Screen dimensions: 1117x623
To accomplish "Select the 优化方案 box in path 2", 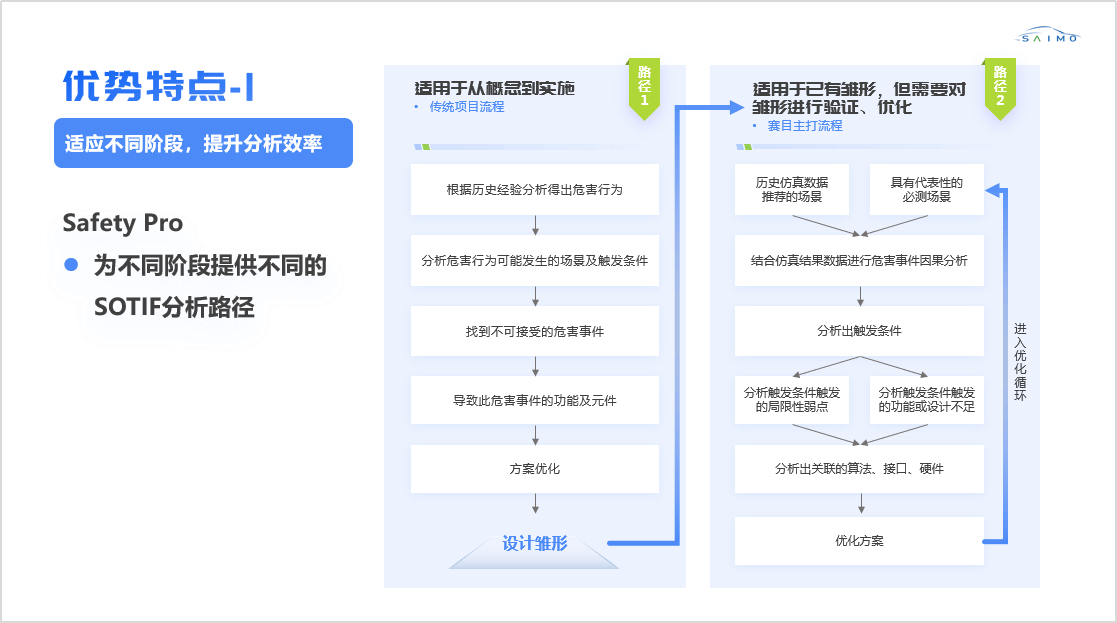I will [x=859, y=541].
